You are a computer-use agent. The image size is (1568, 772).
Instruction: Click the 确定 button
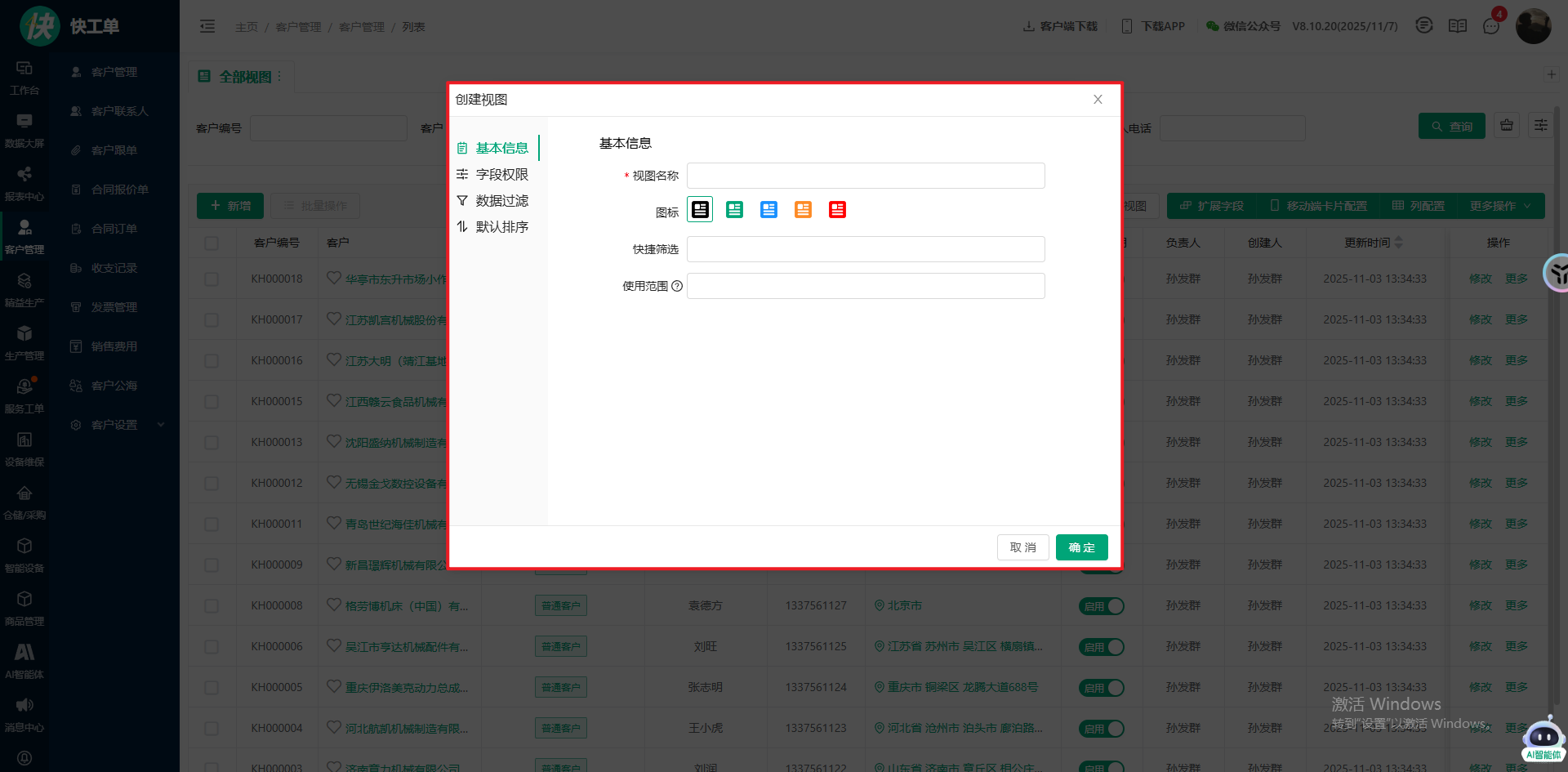pyautogui.click(x=1081, y=547)
